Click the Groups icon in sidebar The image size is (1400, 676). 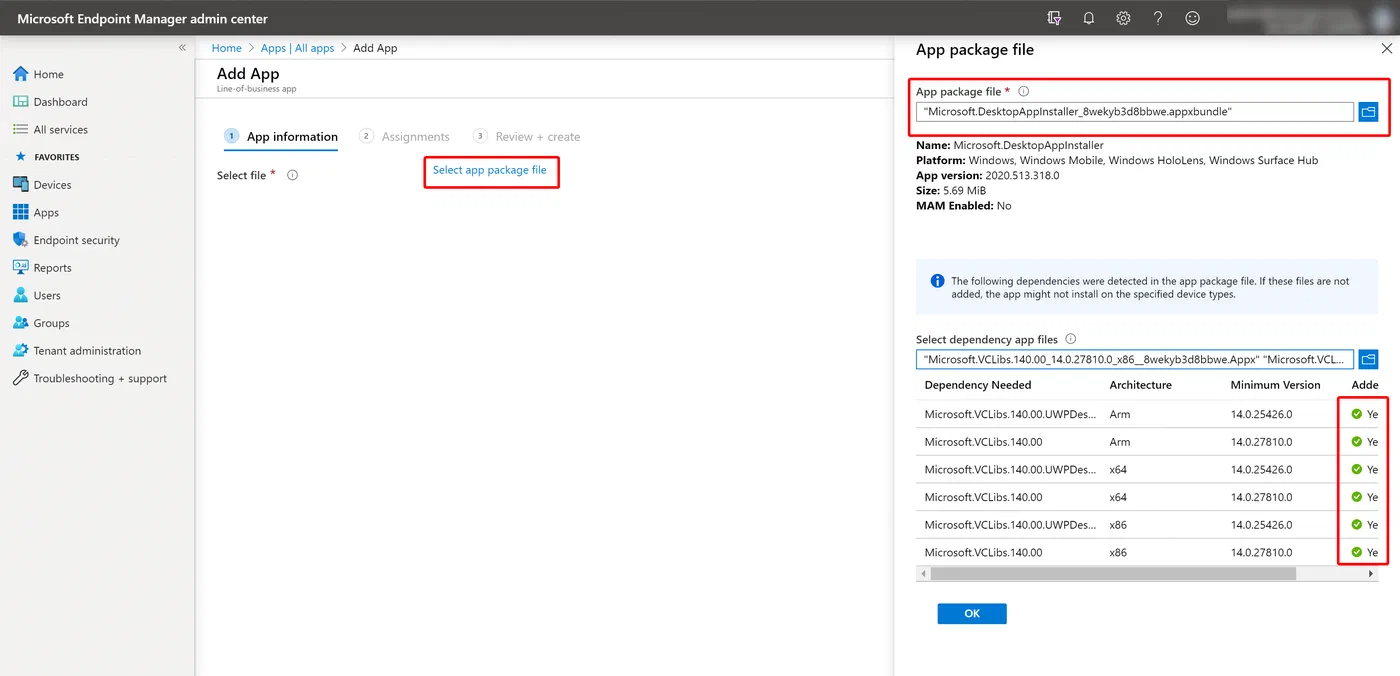[x=20, y=323]
